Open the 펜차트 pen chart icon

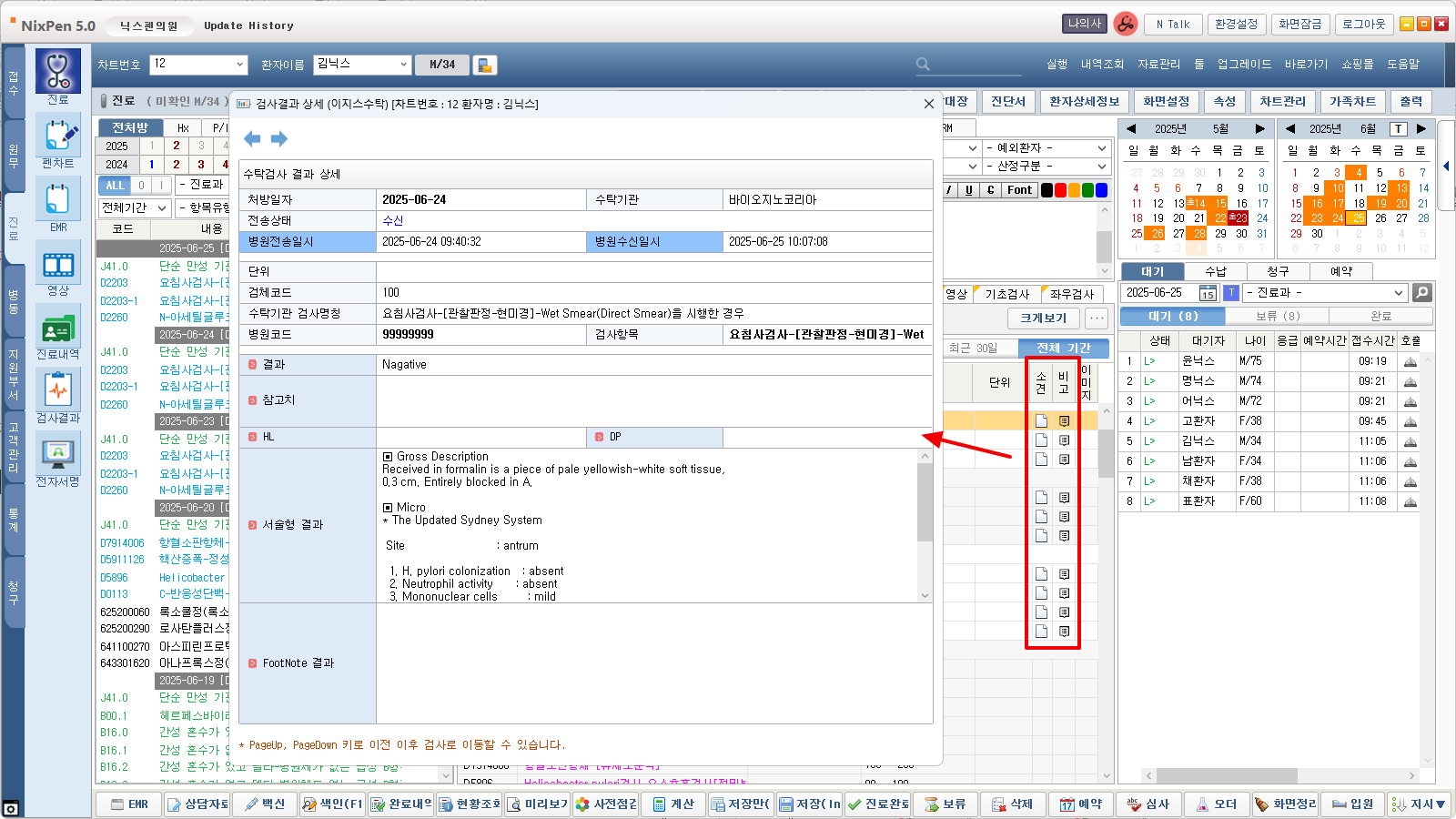(x=57, y=136)
